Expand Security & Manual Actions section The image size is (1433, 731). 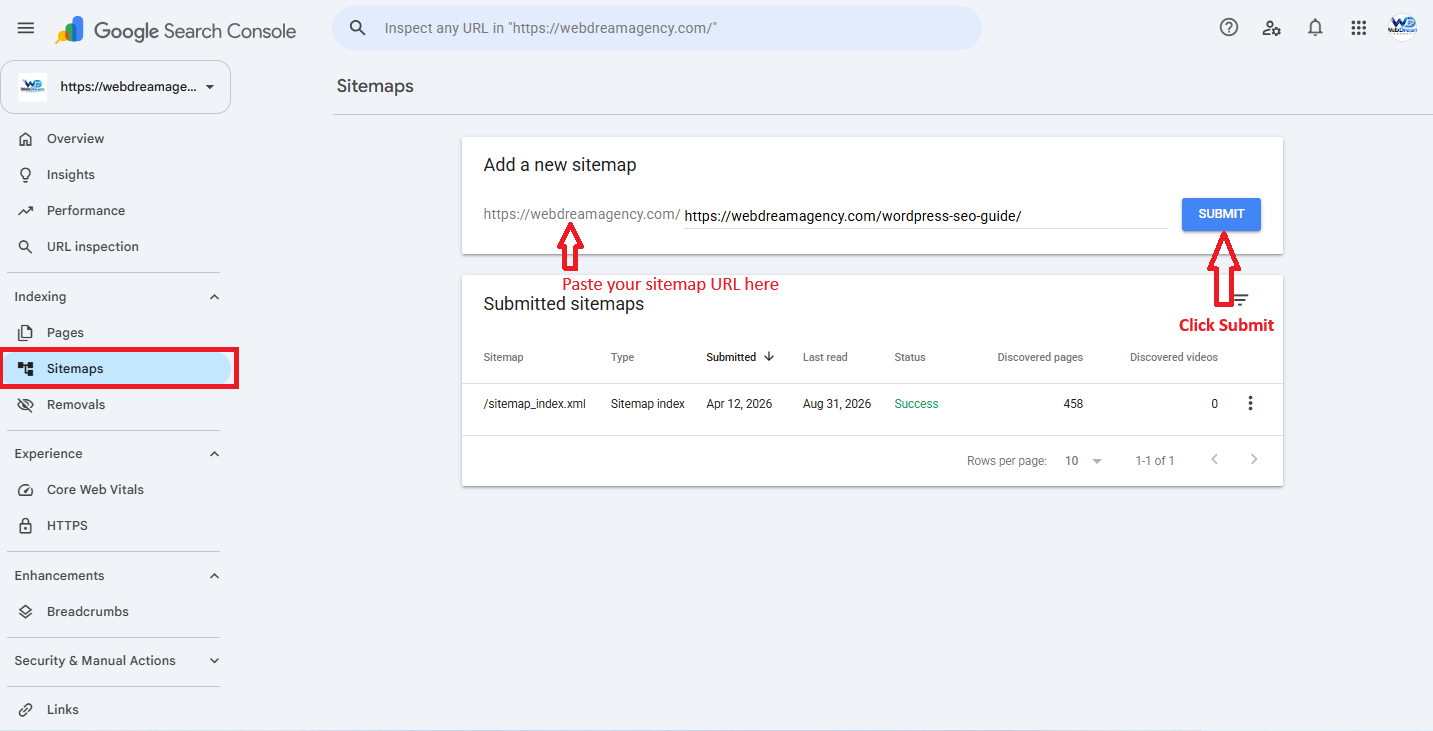tap(214, 661)
